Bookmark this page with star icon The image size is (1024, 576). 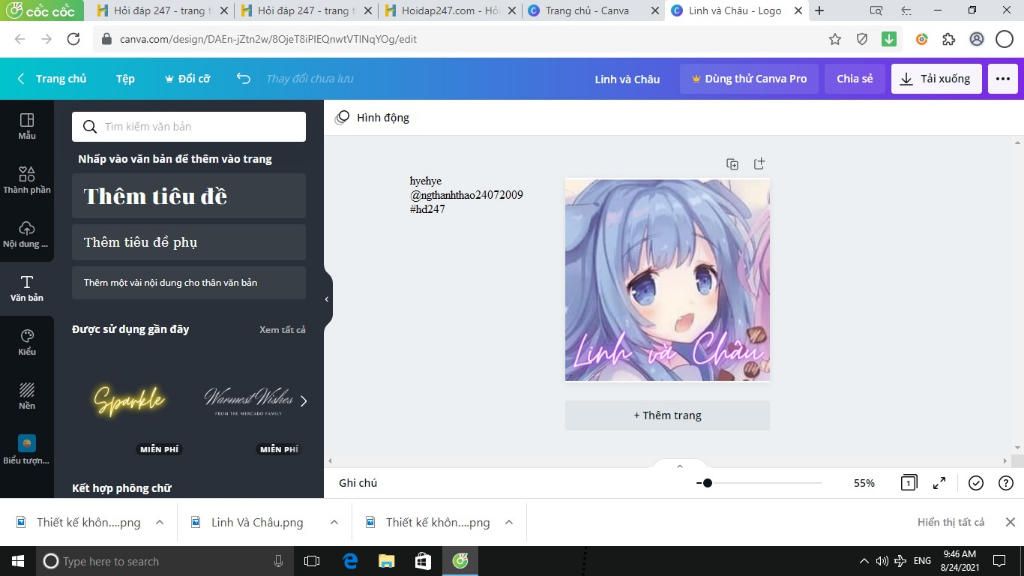(835, 39)
